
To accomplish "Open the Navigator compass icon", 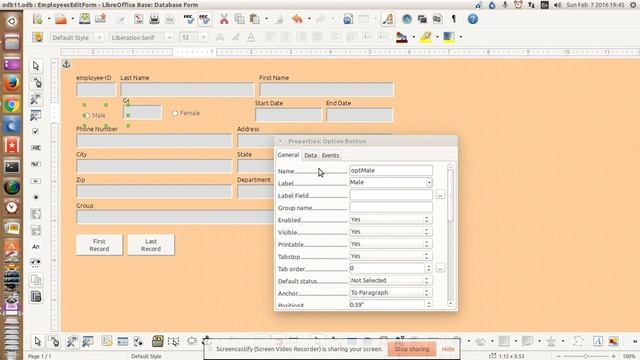I will tap(407, 19).
